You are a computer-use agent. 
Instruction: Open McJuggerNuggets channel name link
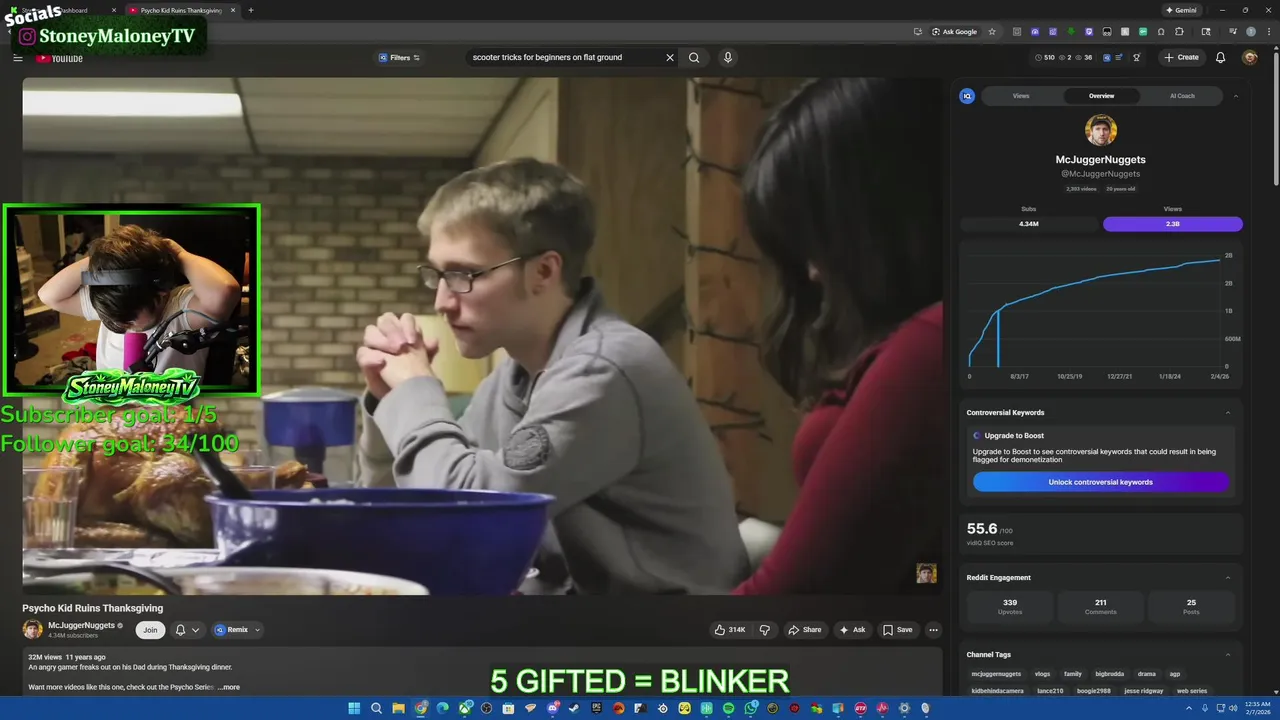(x=81, y=625)
